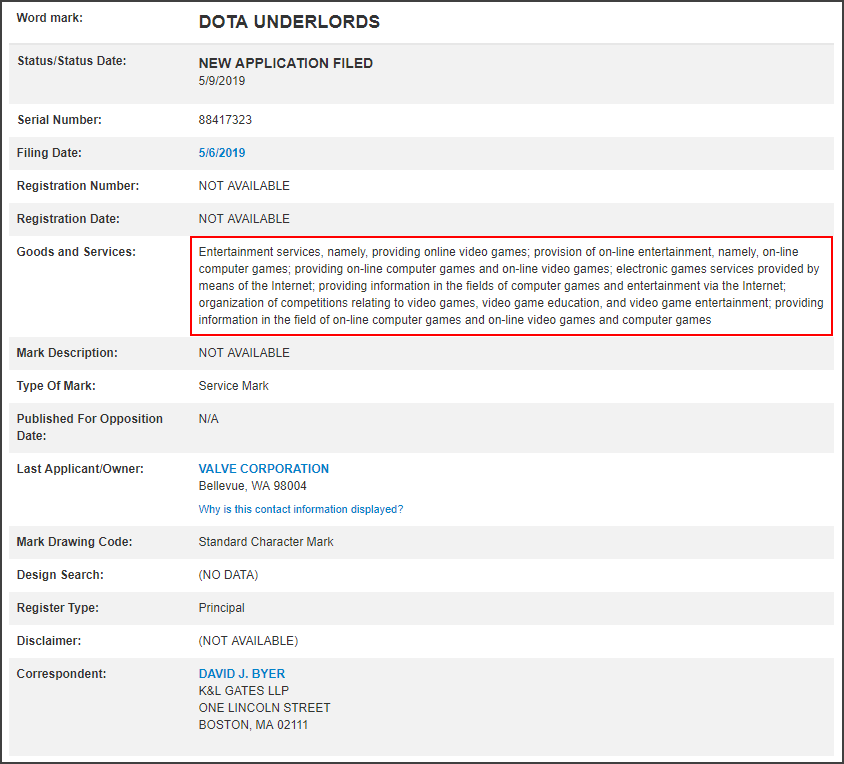Select the serial number 88417323
This screenshot has width=844, height=764.
pyautogui.click(x=225, y=120)
